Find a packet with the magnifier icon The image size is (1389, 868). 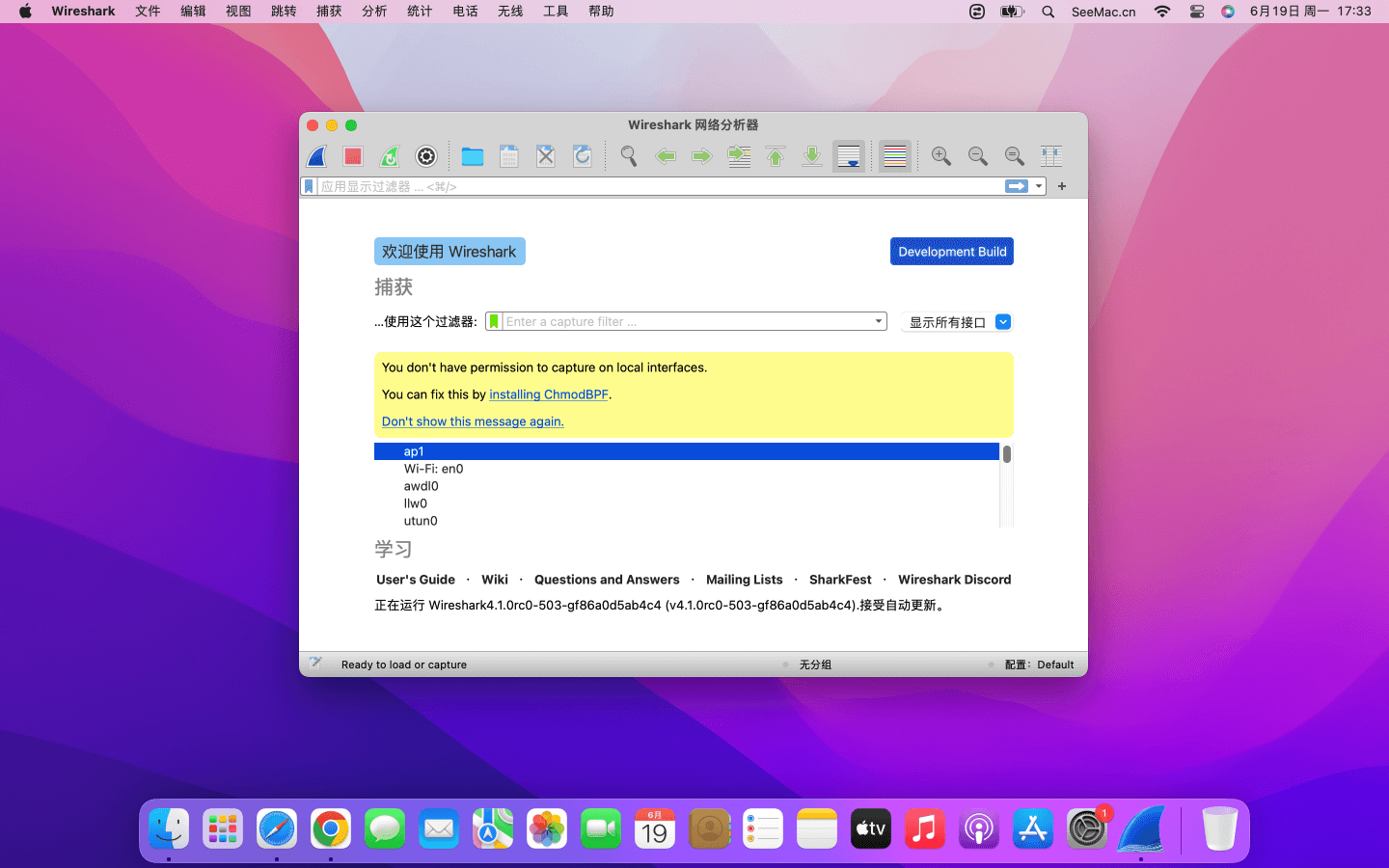[629, 156]
